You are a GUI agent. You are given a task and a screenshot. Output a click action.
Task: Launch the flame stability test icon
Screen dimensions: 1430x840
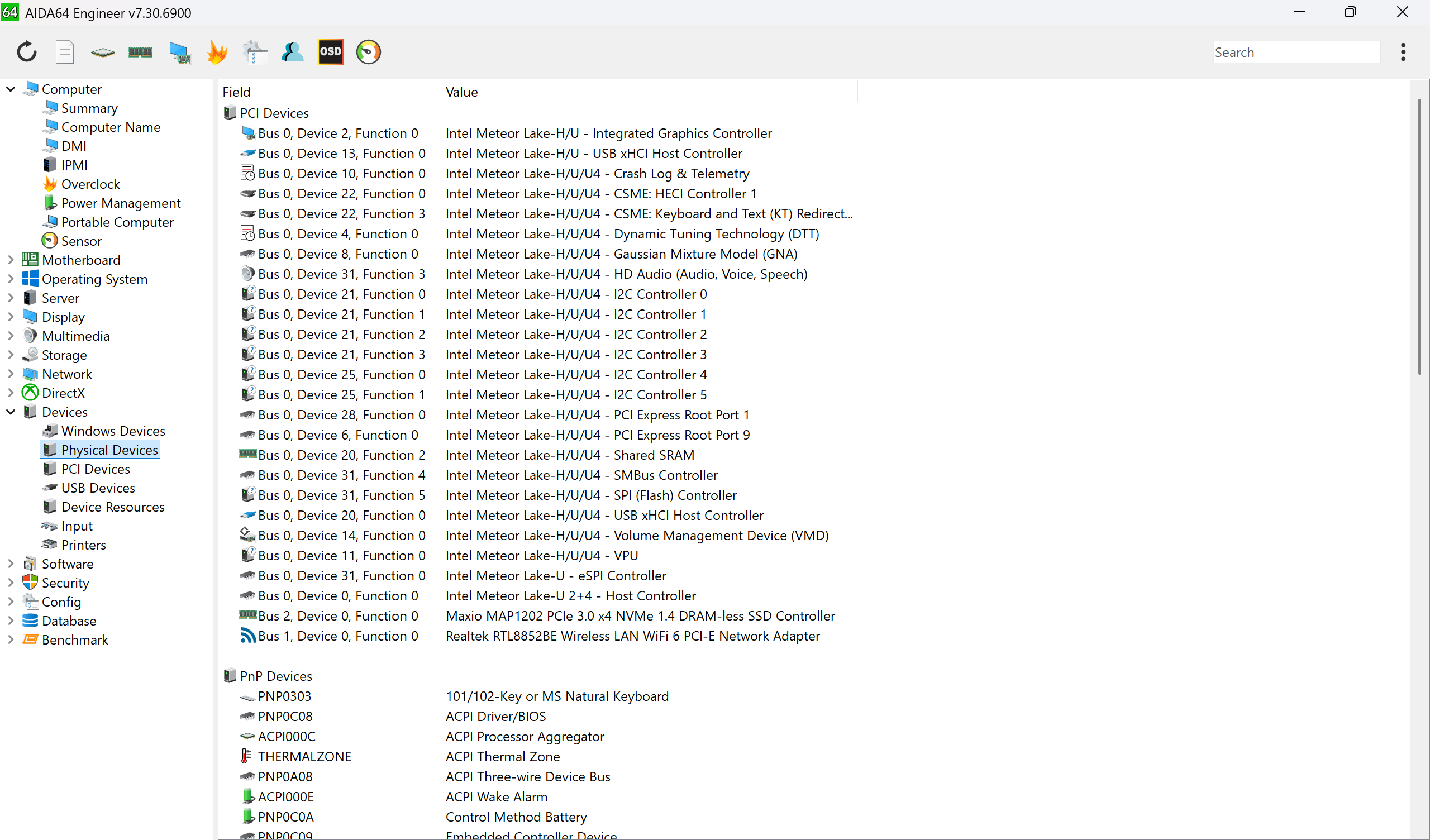217,52
